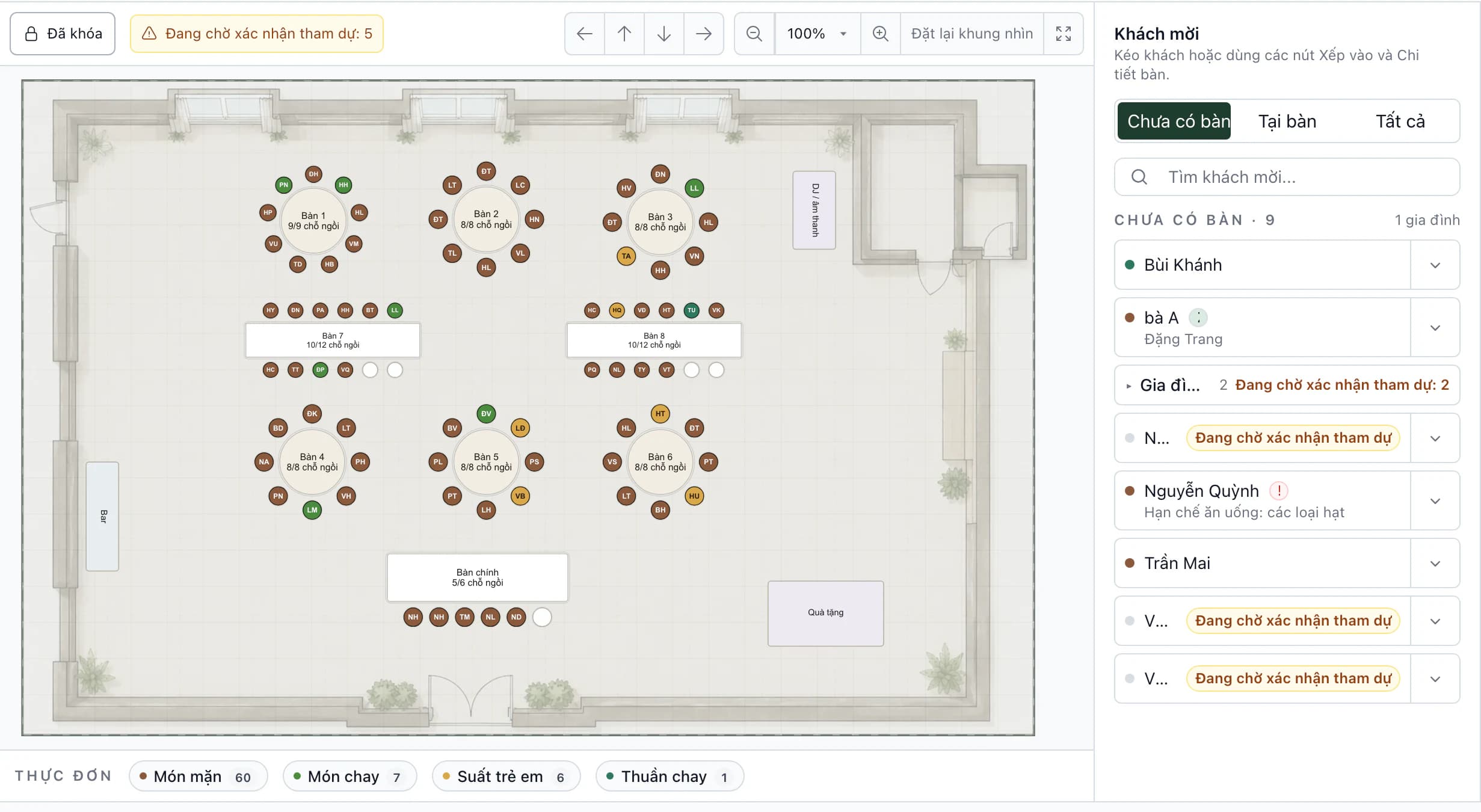
Task: Select the Bàn 2 round table
Action: pos(486,219)
